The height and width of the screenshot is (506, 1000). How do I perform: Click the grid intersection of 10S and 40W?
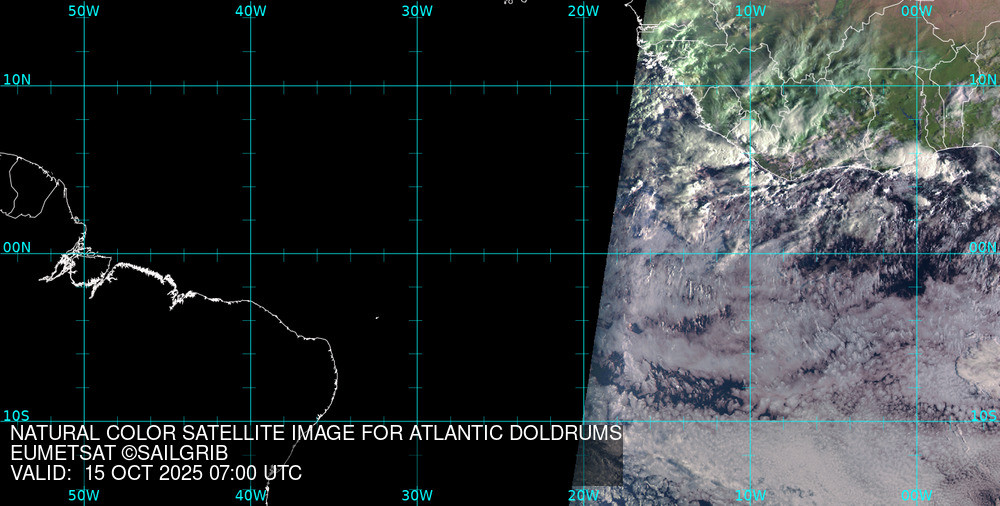click(251, 421)
